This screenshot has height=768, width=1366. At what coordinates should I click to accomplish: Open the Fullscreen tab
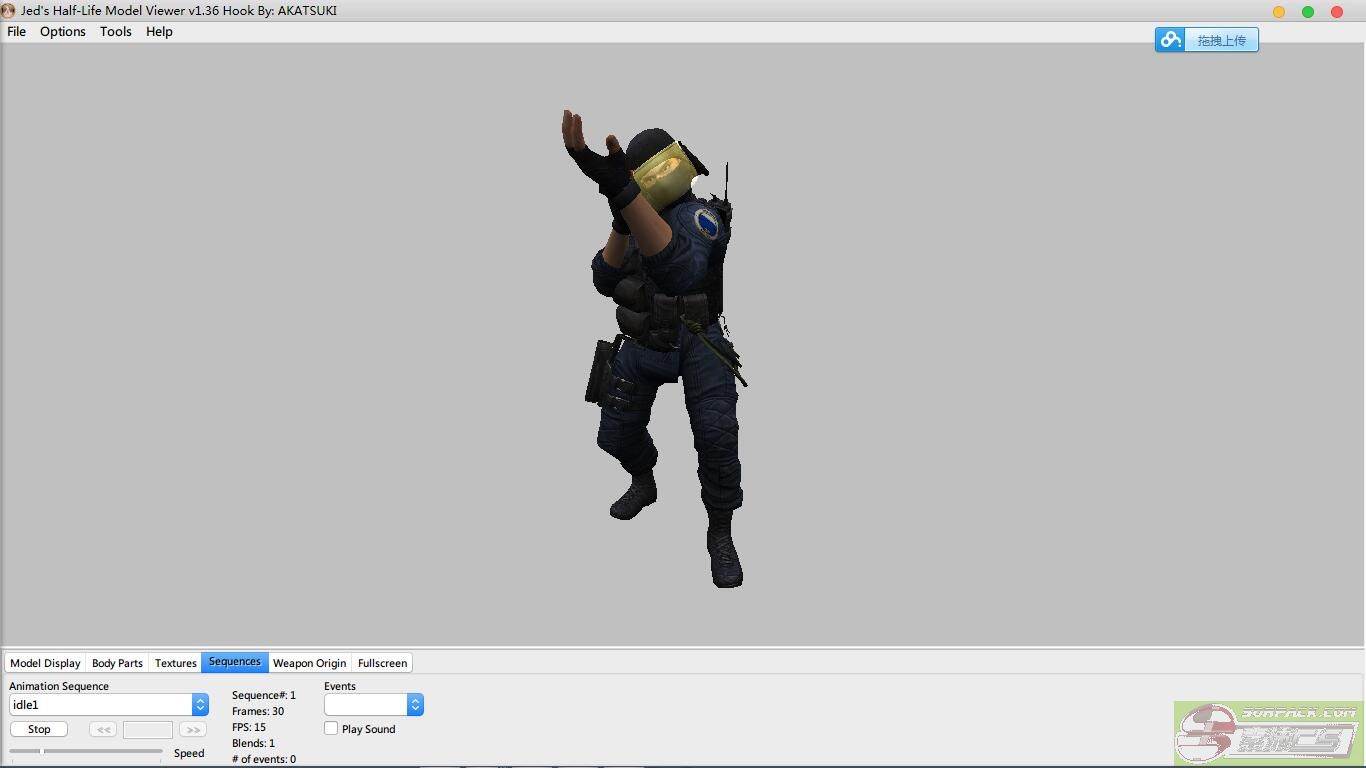(x=382, y=663)
